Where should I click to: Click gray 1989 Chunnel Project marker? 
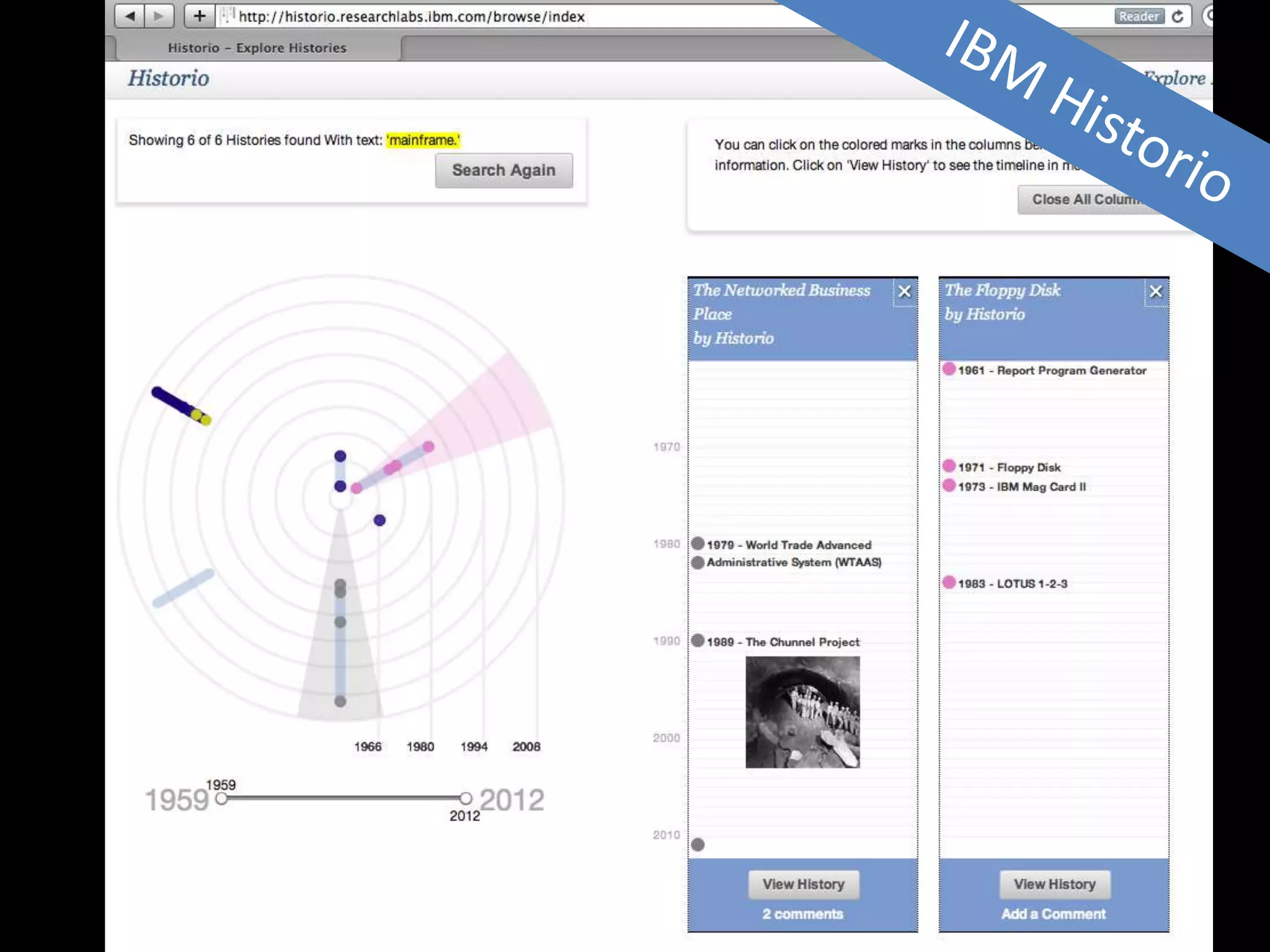click(698, 641)
